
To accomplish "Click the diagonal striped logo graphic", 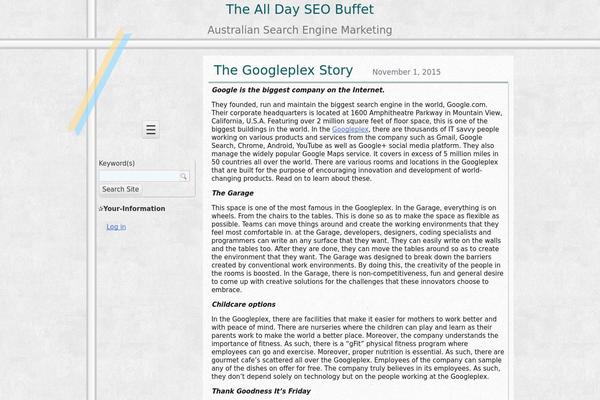I will pos(100,82).
